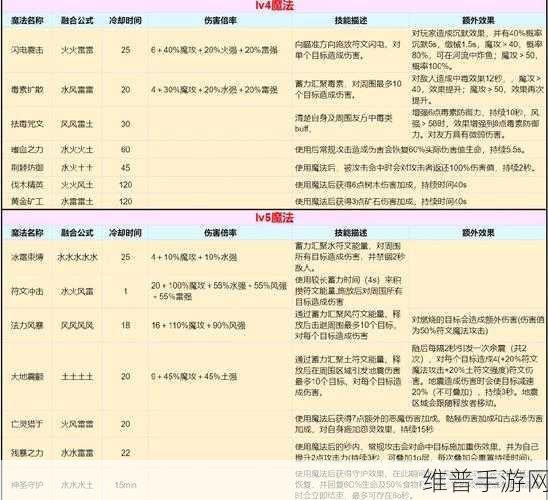The height and width of the screenshot is (500, 548).
Task: Click description text in 伐木精英 row
Action: coord(381,184)
